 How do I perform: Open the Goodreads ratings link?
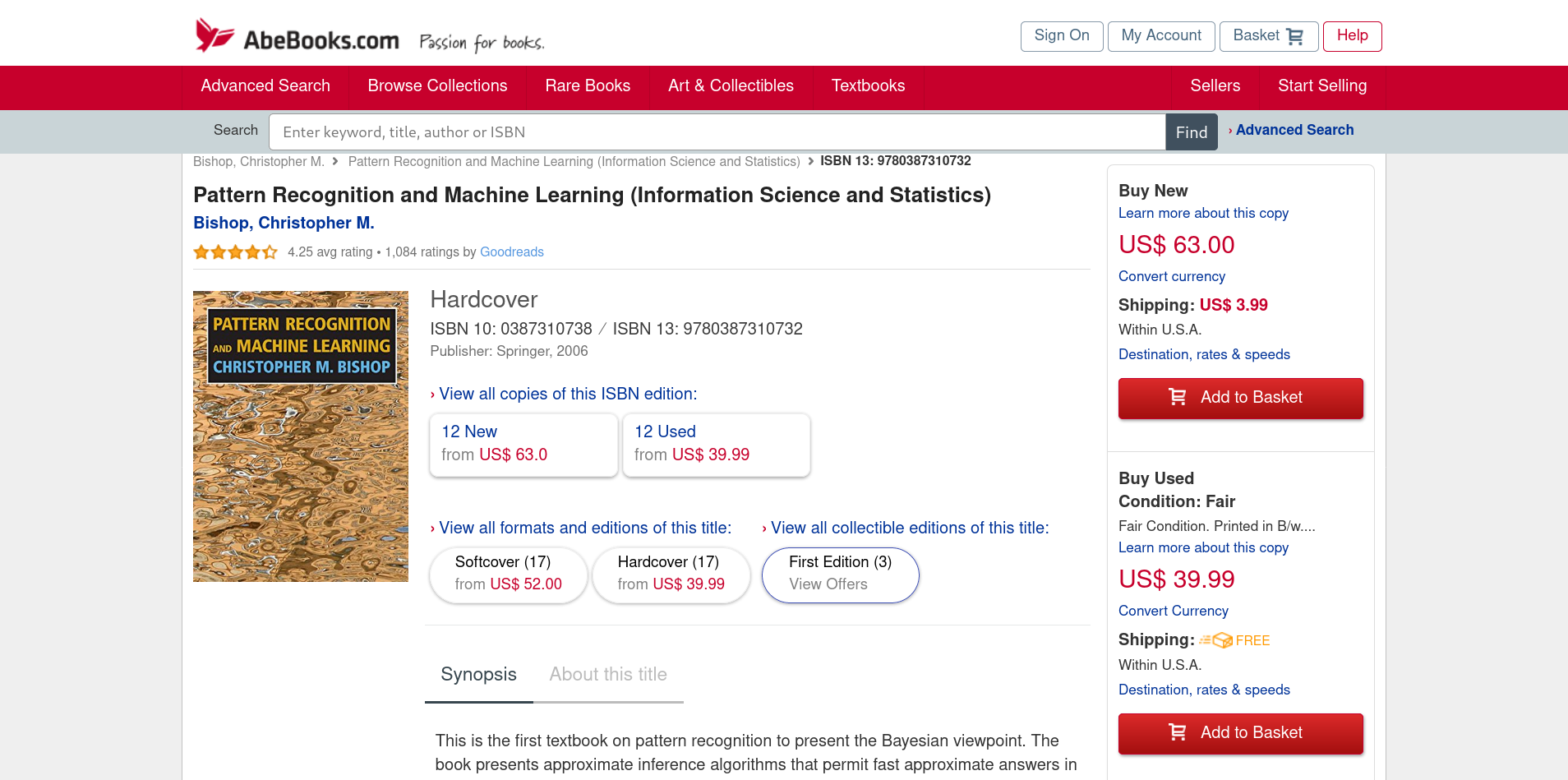point(512,252)
